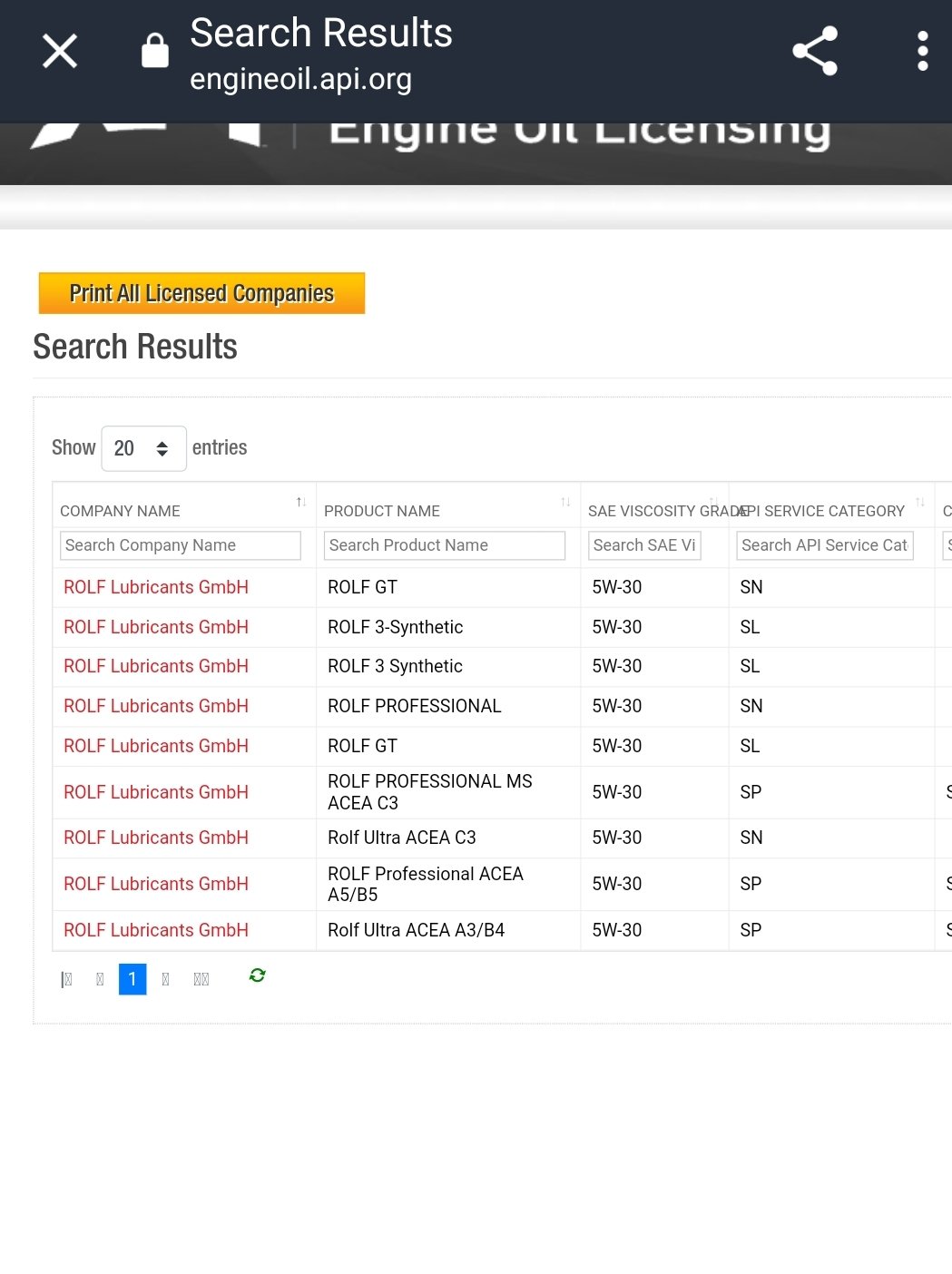Open ROLF Lubricants GmbH link for ROLF GT SL
The height and width of the screenshot is (1274, 952).
click(156, 746)
